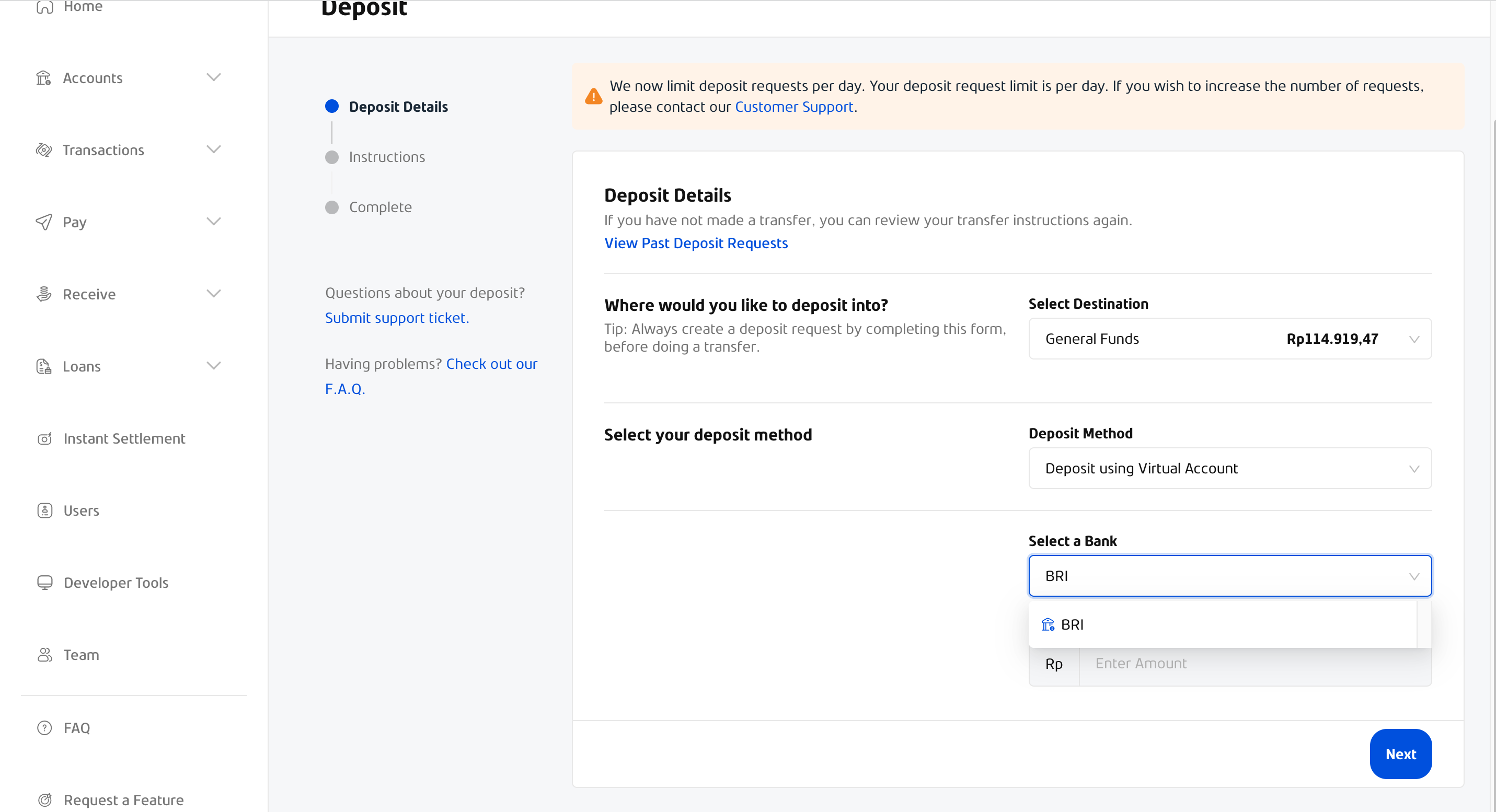The width and height of the screenshot is (1496, 812).
Task: Click the Loans document icon
Action: click(x=43, y=366)
